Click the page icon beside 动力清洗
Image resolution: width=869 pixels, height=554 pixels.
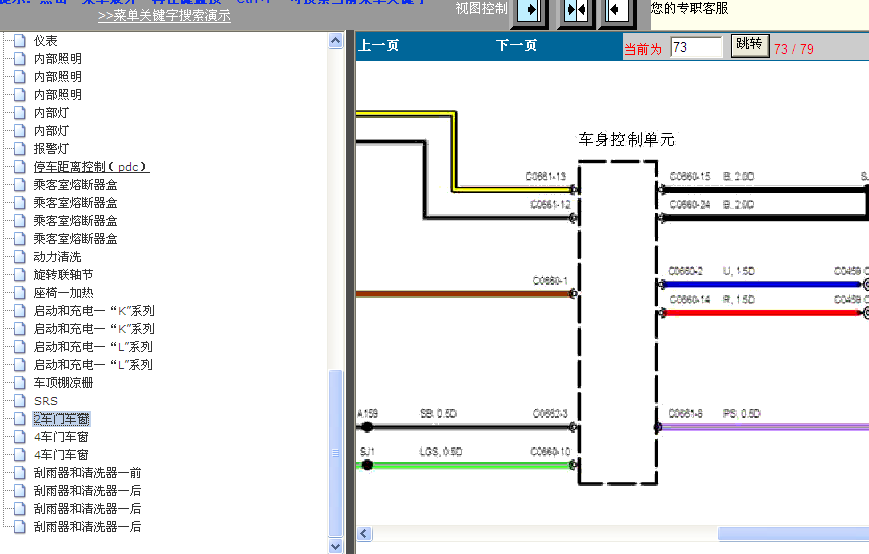point(20,257)
